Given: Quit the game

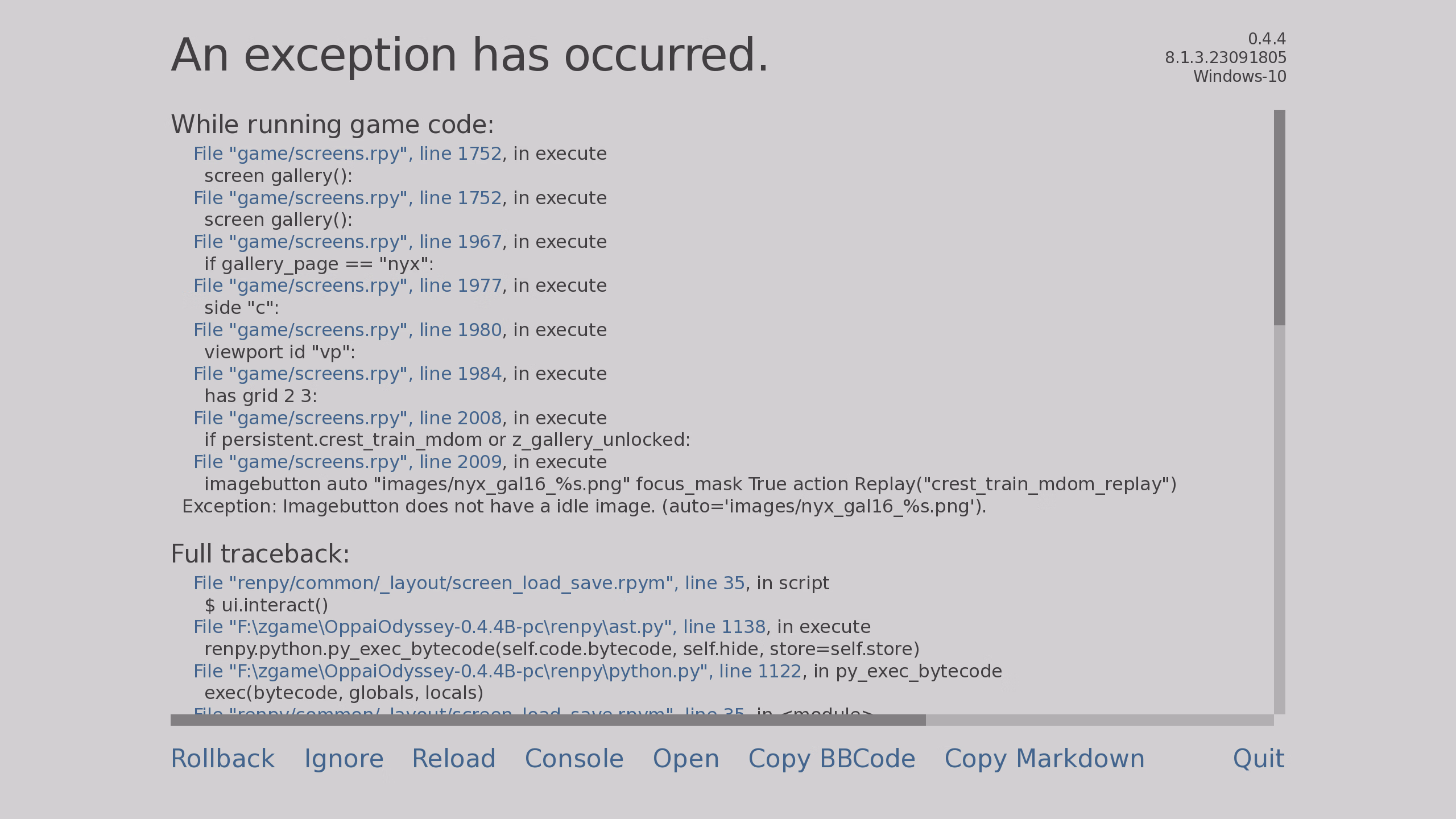Looking at the screenshot, I should pyautogui.click(x=1258, y=759).
